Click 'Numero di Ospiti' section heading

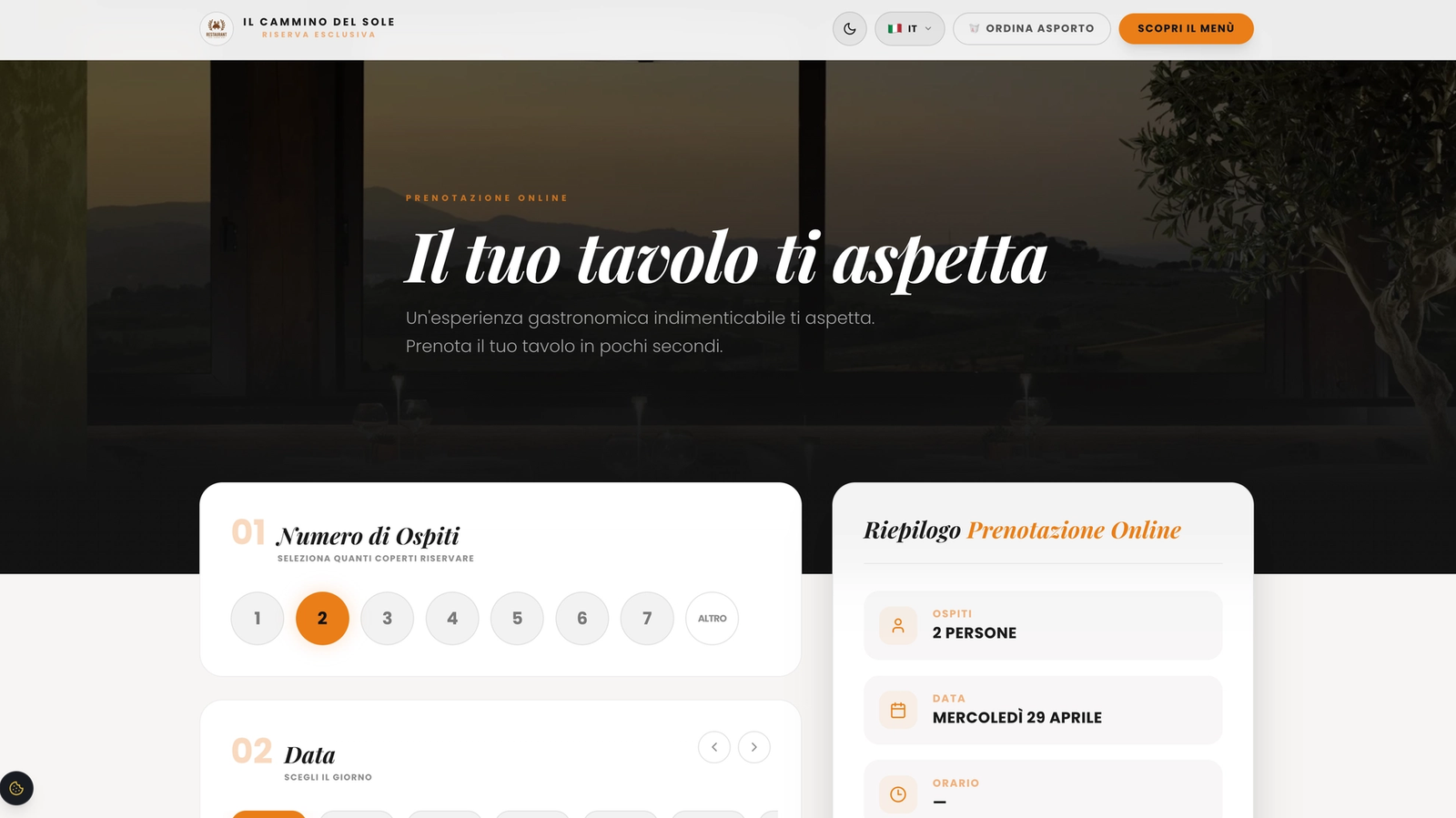coord(369,536)
